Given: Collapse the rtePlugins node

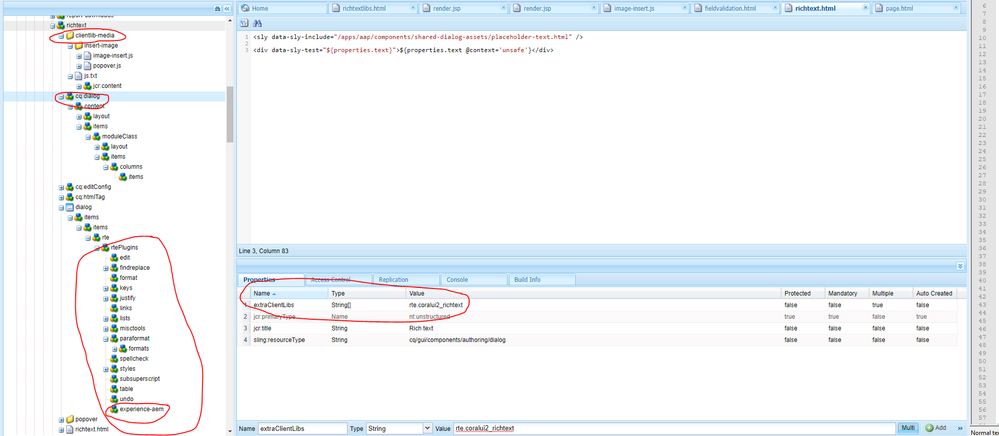Looking at the screenshot, I should [x=97, y=247].
